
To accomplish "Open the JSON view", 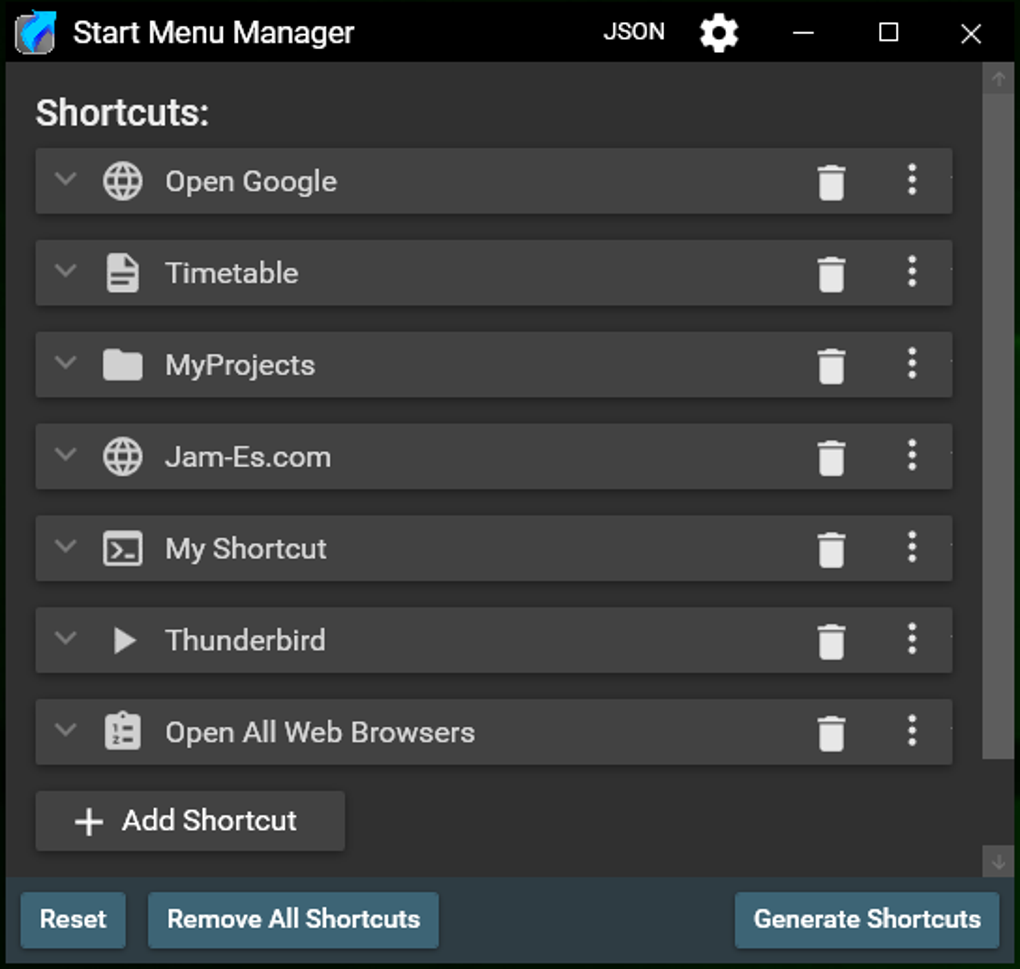I will pos(634,32).
